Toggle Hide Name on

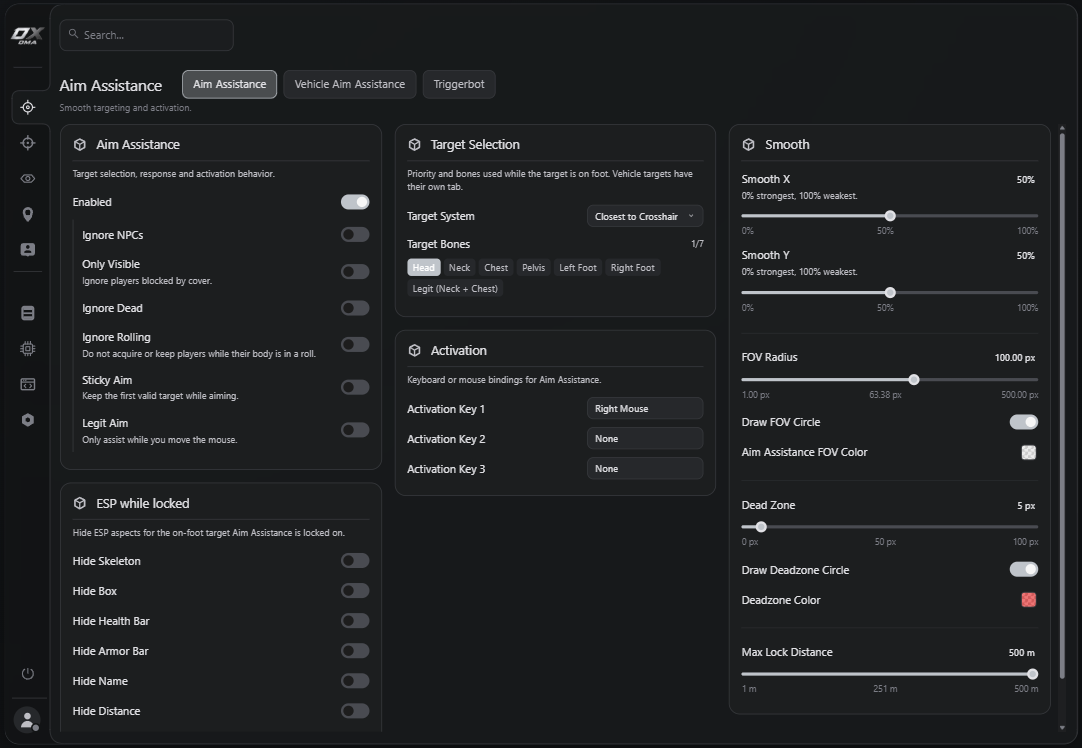click(355, 681)
